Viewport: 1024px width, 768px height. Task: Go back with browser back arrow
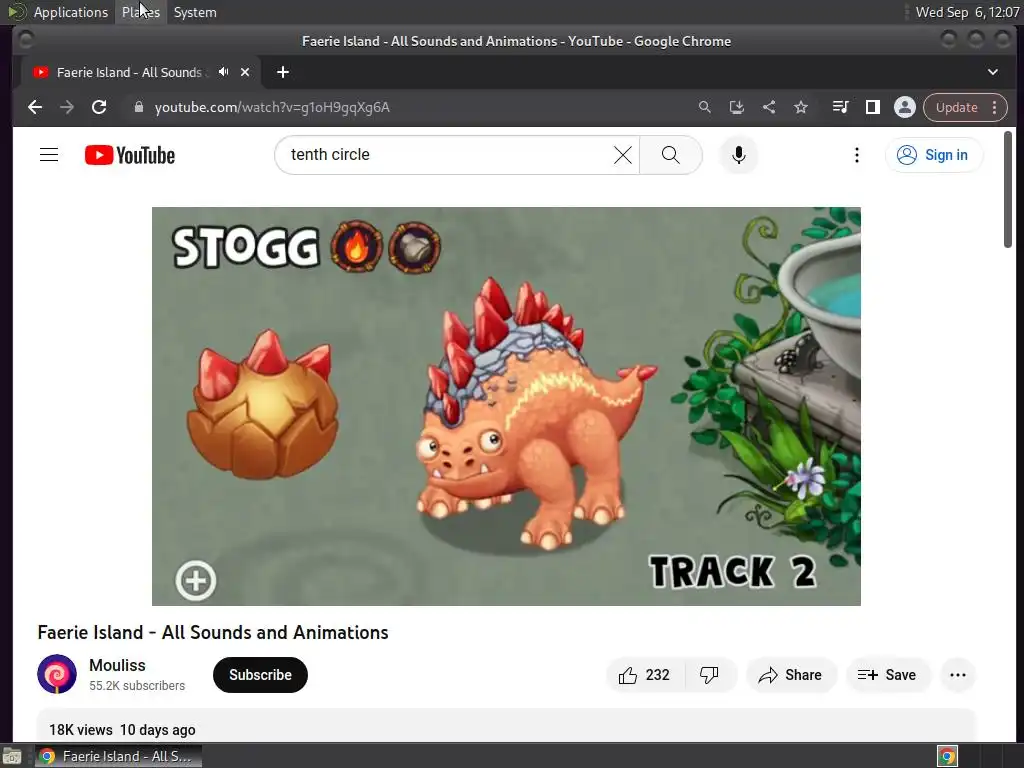click(35, 107)
